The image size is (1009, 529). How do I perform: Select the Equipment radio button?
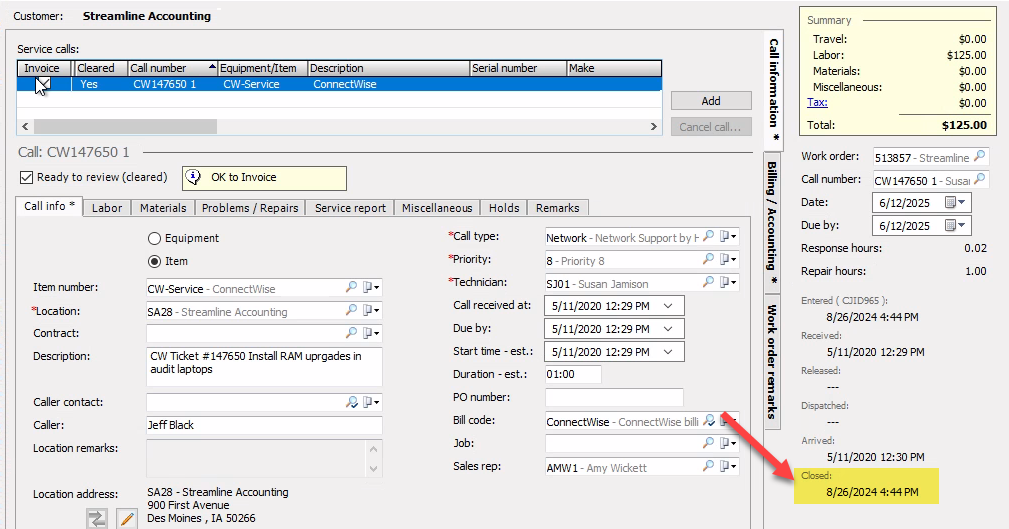tap(154, 239)
